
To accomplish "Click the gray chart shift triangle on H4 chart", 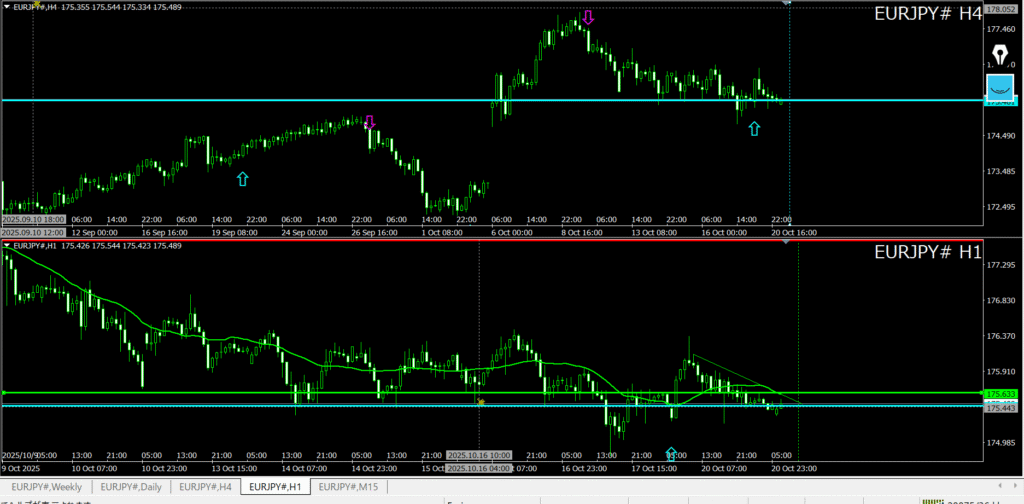I will (x=787, y=3).
